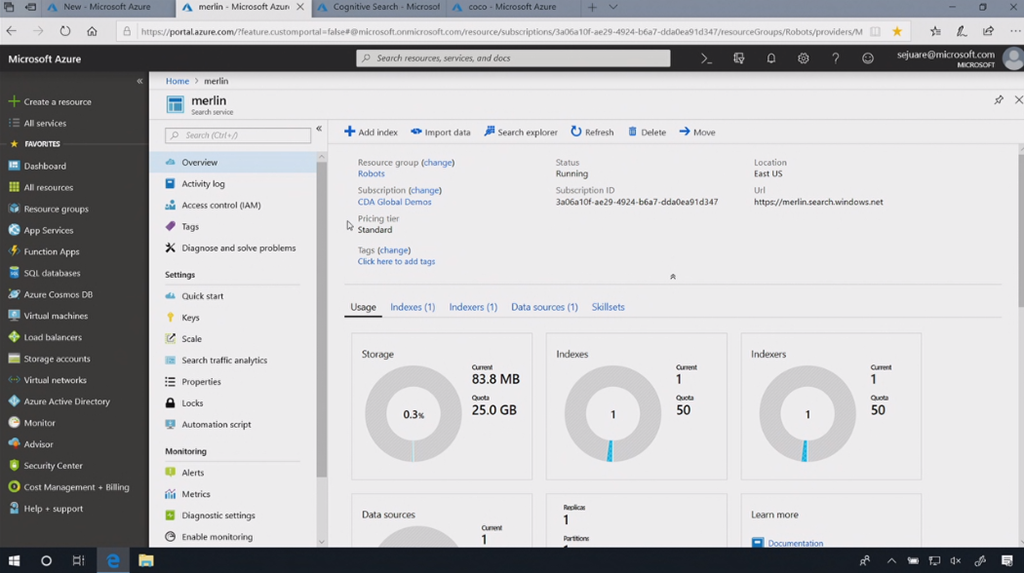This screenshot has width=1024, height=573.
Task: Refresh the merlin search service
Action: click(x=592, y=132)
